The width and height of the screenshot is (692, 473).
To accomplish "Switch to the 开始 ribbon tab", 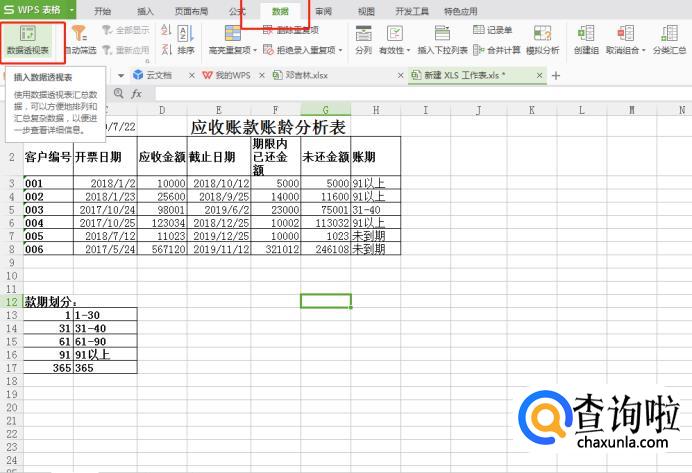I will (102, 11).
